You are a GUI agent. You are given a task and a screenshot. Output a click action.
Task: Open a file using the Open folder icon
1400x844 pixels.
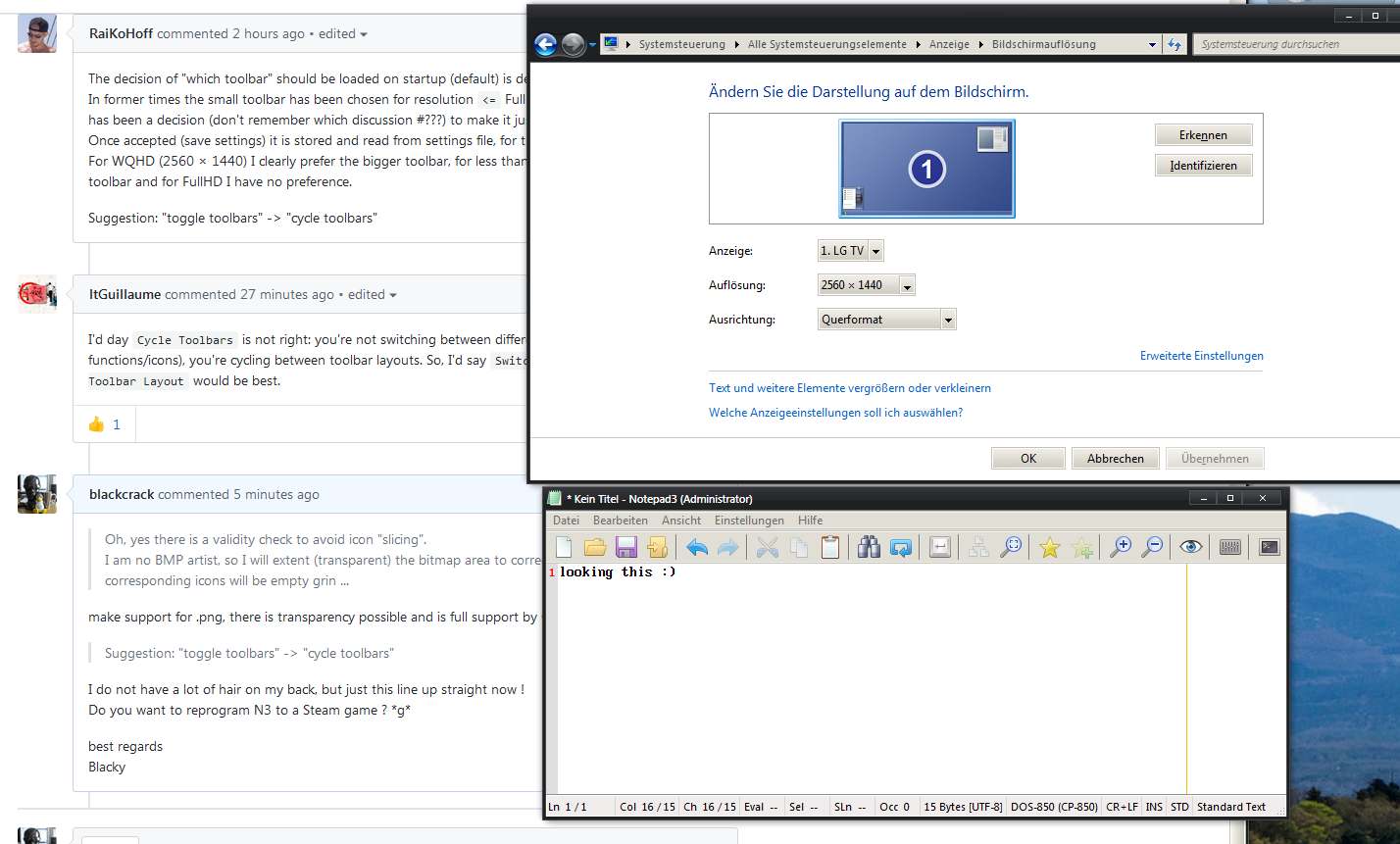[x=595, y=547]
